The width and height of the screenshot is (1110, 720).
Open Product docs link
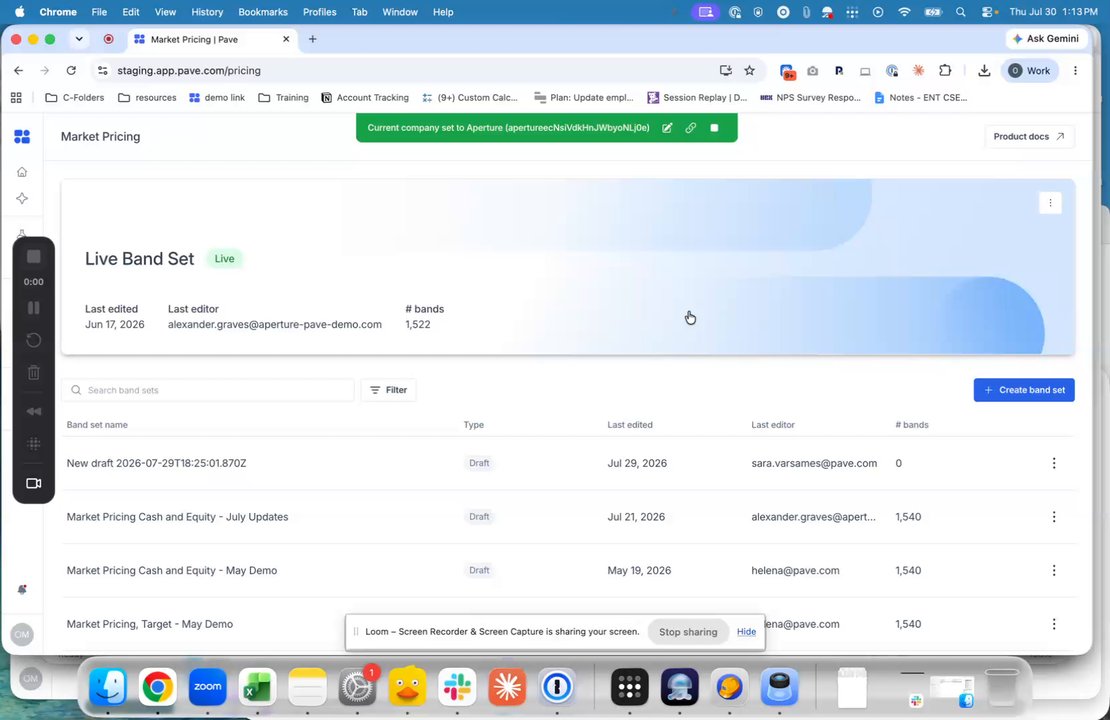[1029, 137]
